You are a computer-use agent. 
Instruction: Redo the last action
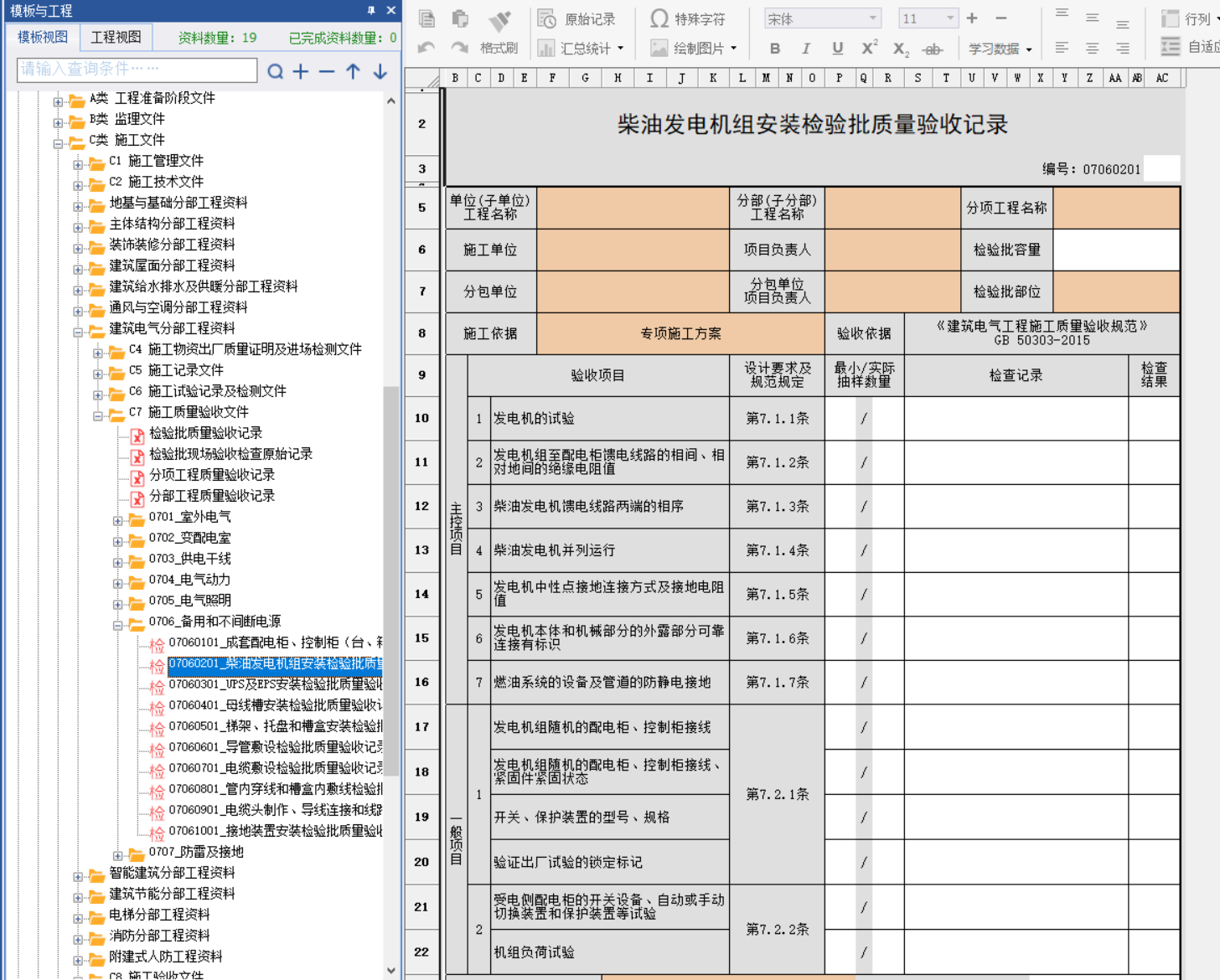[459, 48]
